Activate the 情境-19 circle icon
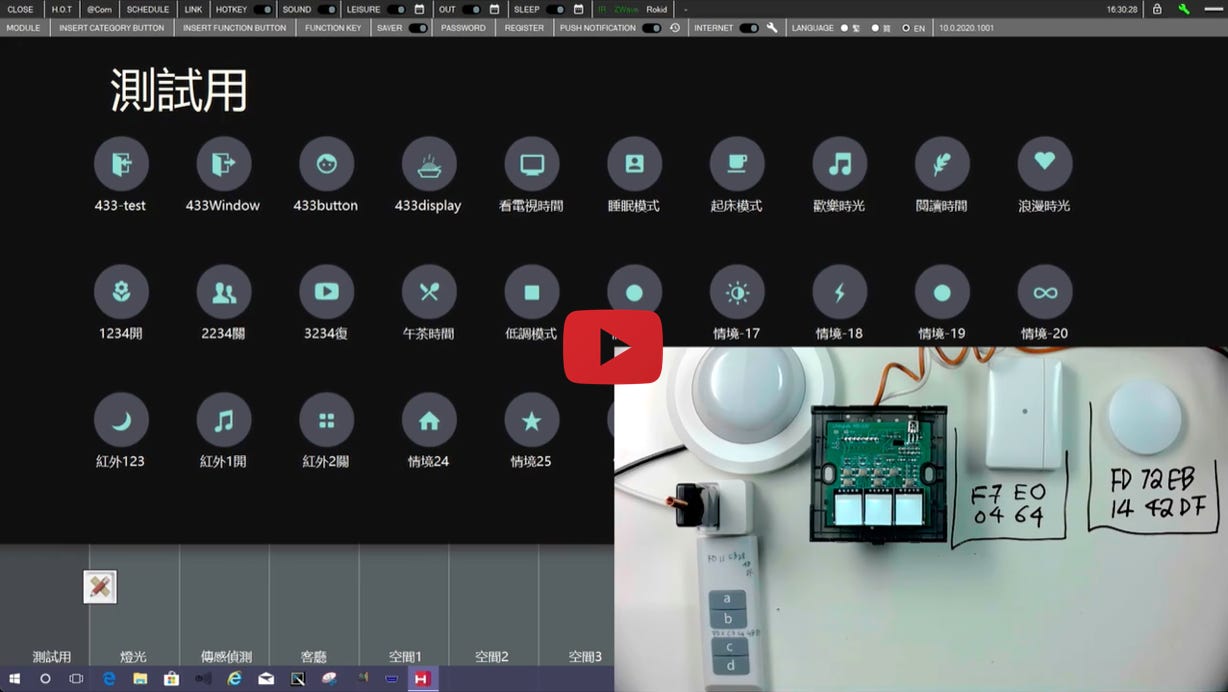Screen dimensions: 1228x692 click(x=942, y=292)
